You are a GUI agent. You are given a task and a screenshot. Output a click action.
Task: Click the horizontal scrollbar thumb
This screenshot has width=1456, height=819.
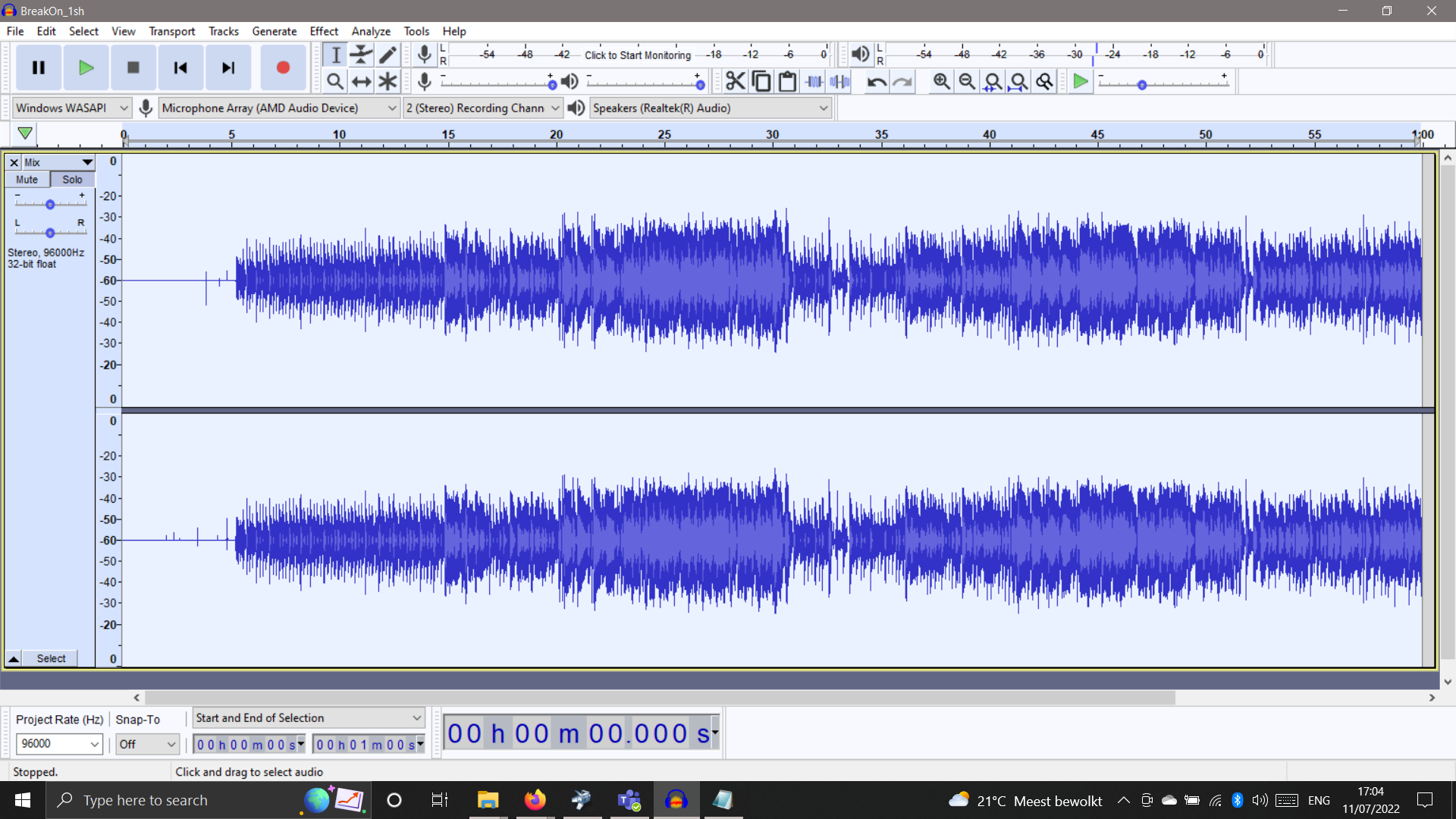660,698
